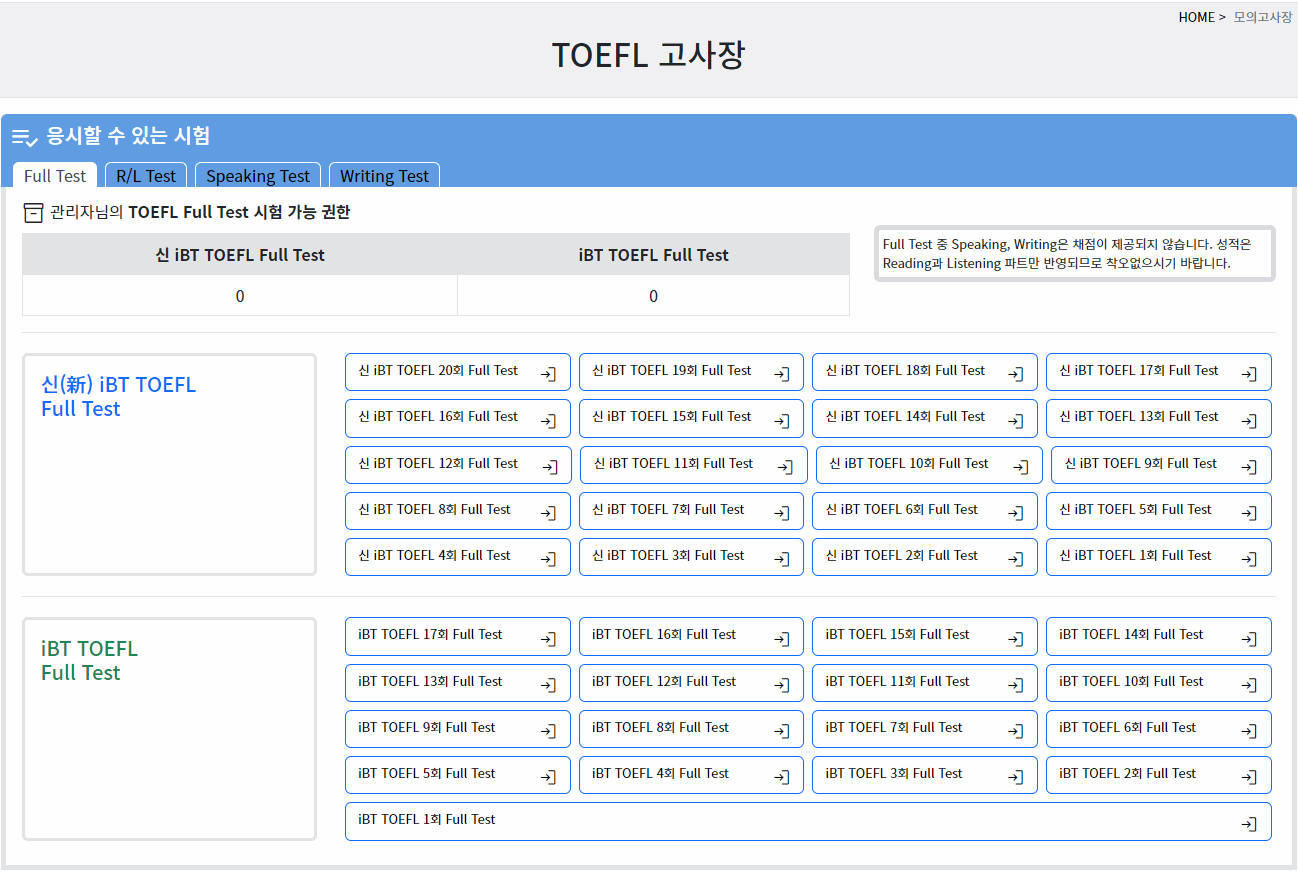
Task: Select the Full Test tab
Action: click(x=55, y=175)
